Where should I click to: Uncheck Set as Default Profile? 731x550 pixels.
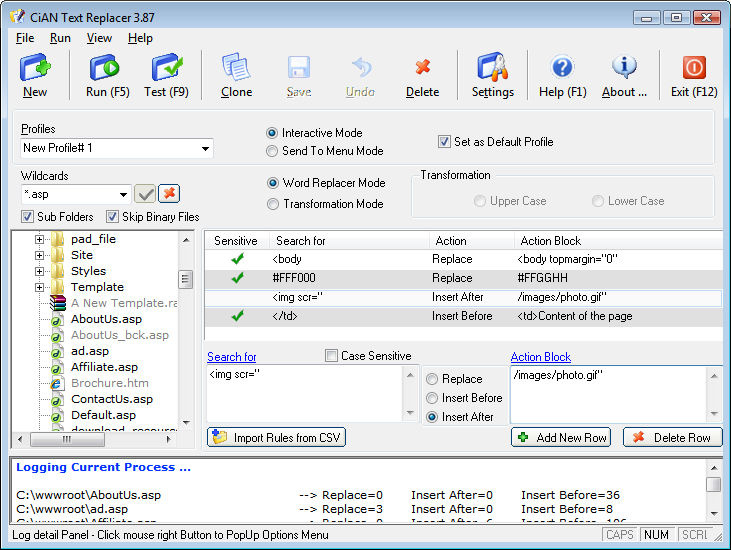pos(445,142)
